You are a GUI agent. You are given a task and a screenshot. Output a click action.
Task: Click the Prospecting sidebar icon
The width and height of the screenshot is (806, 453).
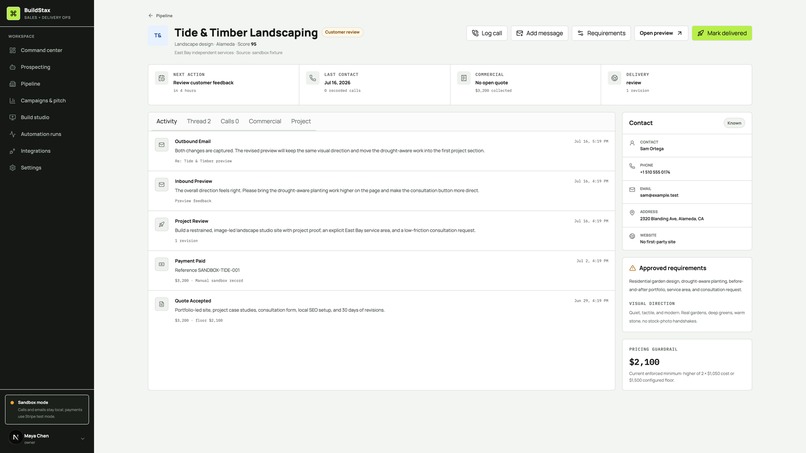[12, 67]
